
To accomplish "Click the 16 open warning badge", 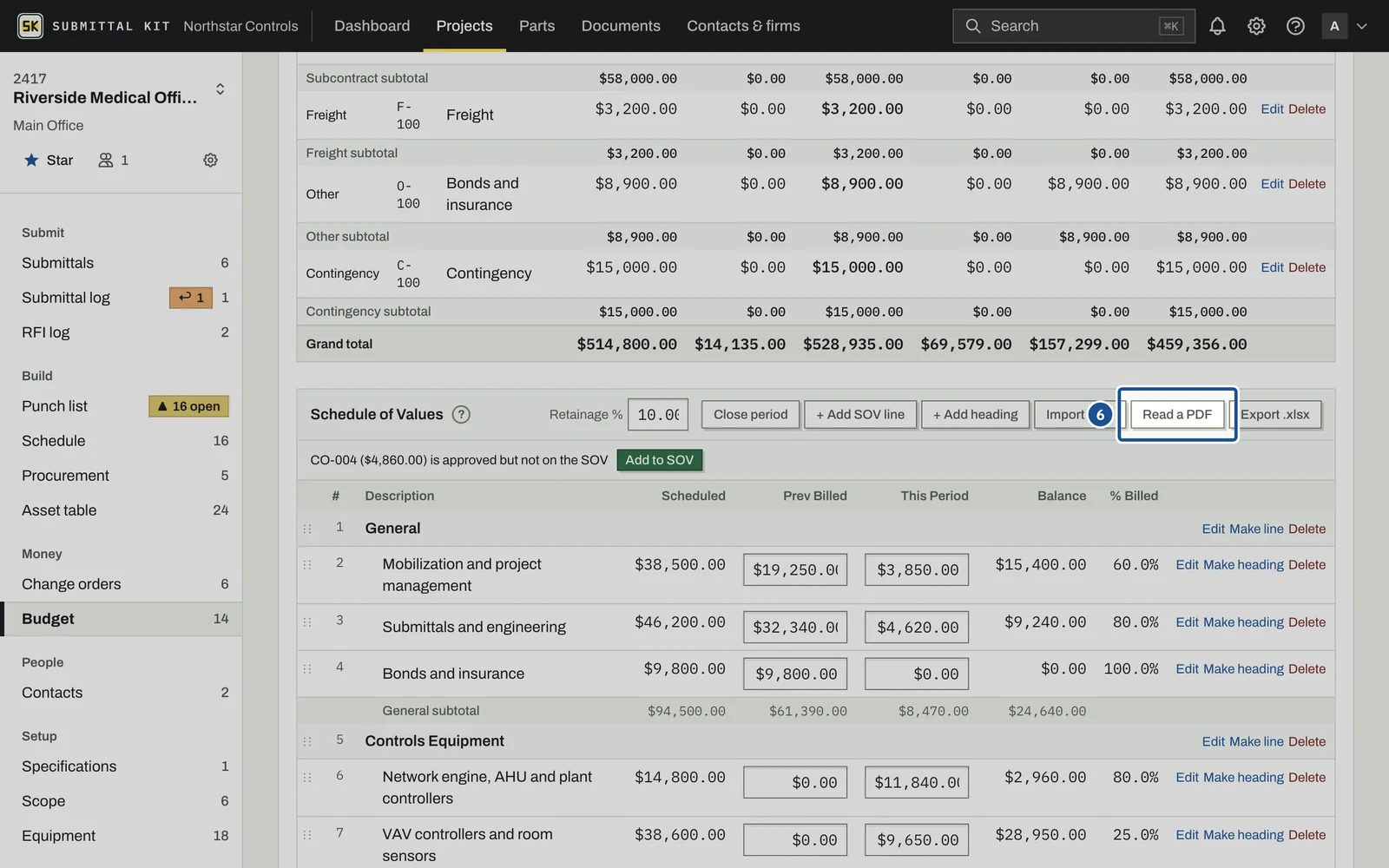I will click(188, 406).
